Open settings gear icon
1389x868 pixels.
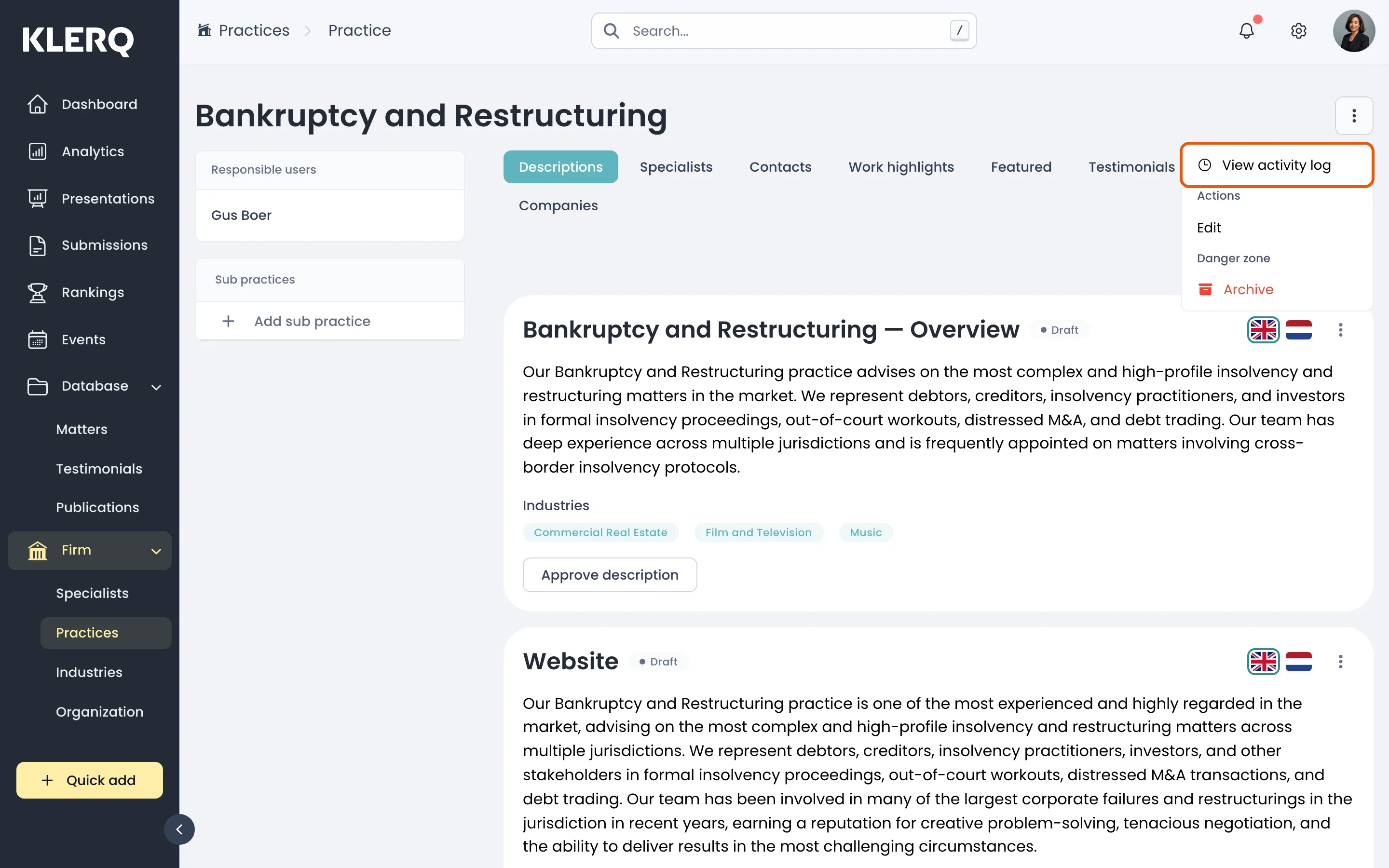1298,30
